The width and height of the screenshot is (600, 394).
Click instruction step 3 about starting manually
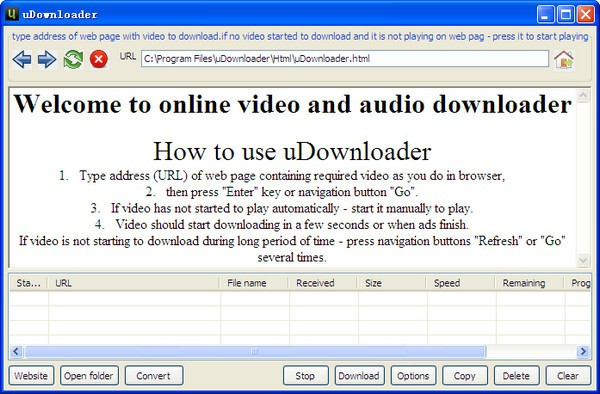pyautogui.click(x=282, y=208)
